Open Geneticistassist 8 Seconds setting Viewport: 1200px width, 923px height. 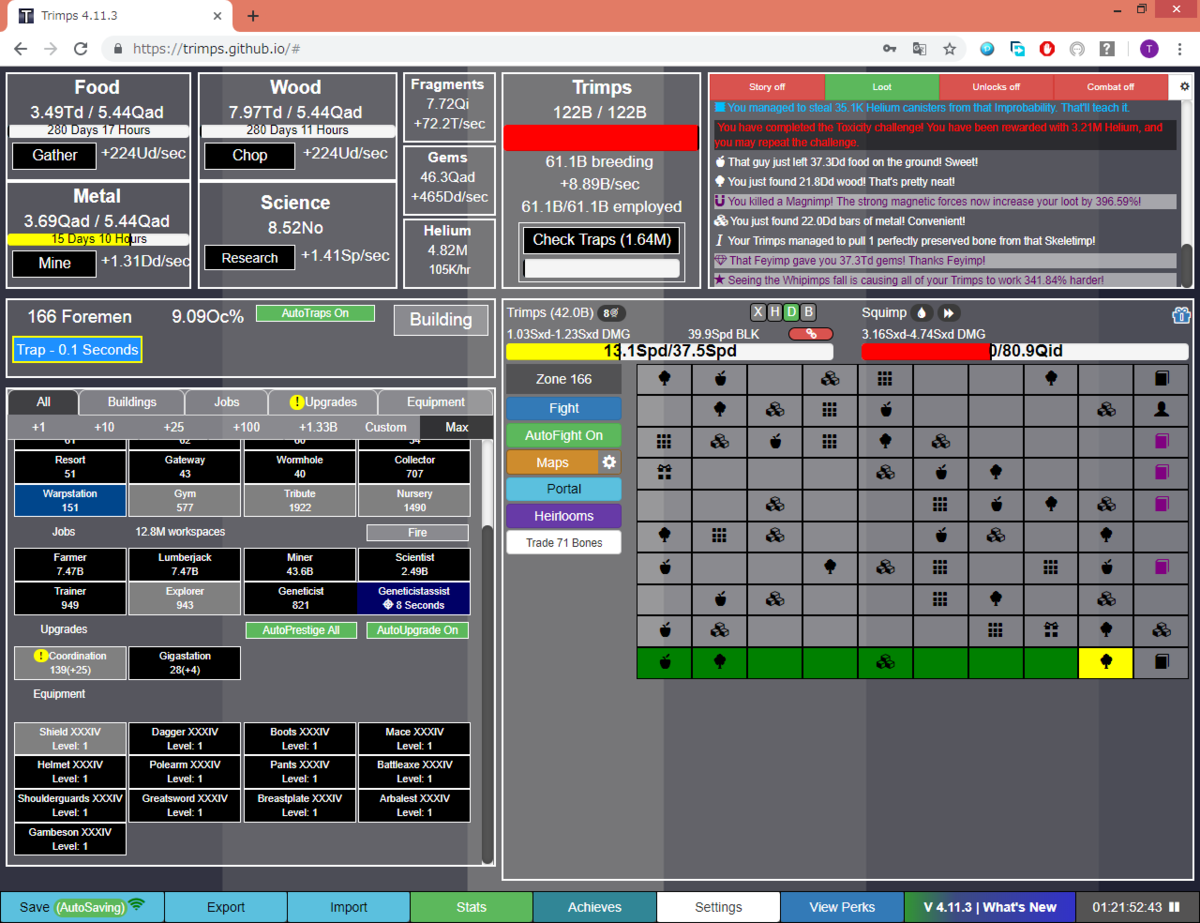coord(414,598)
